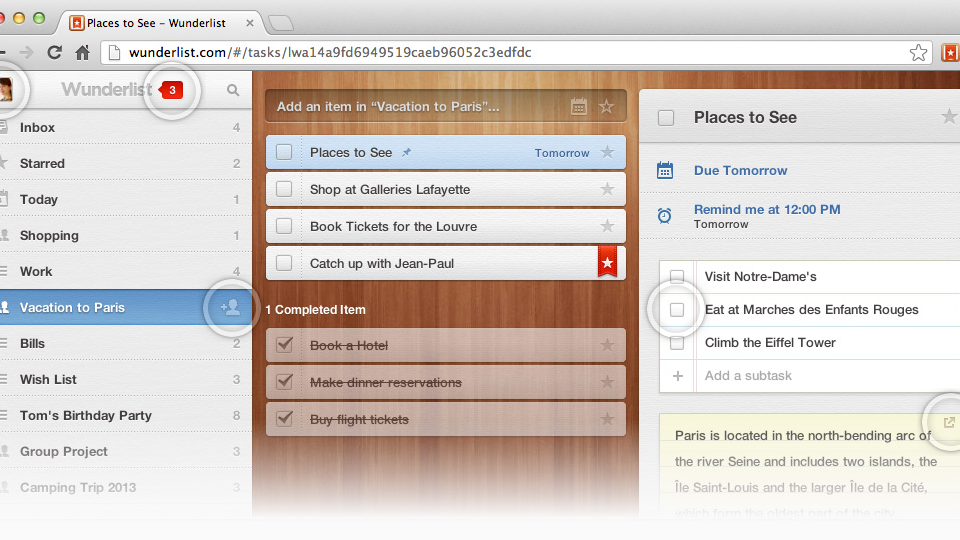Open the Group Project list
The image size is (960, 540).
coord(126,451)
